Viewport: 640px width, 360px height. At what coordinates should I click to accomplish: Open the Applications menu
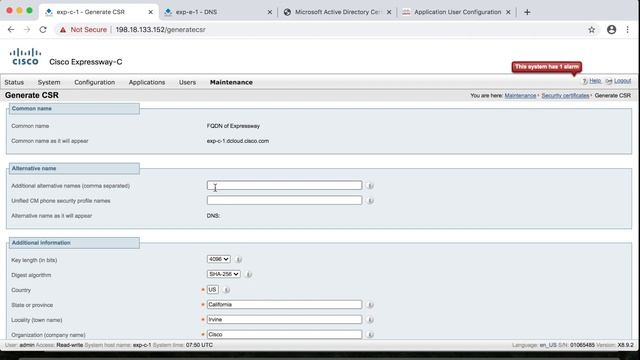pyautogui.click(x=147, y=82)
